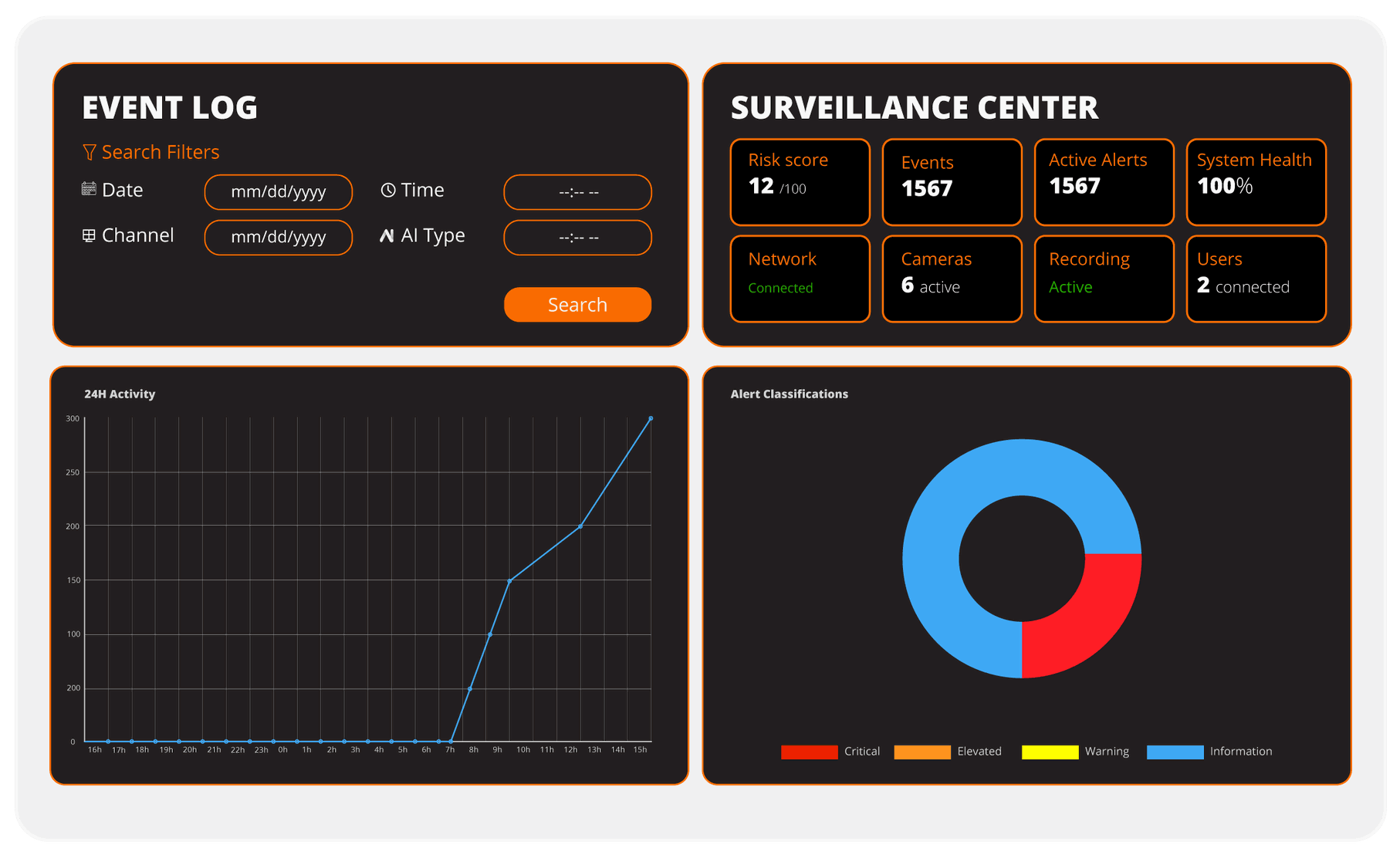
Task: Click the clock icon next to Time
Action: (x=388, y=190)
